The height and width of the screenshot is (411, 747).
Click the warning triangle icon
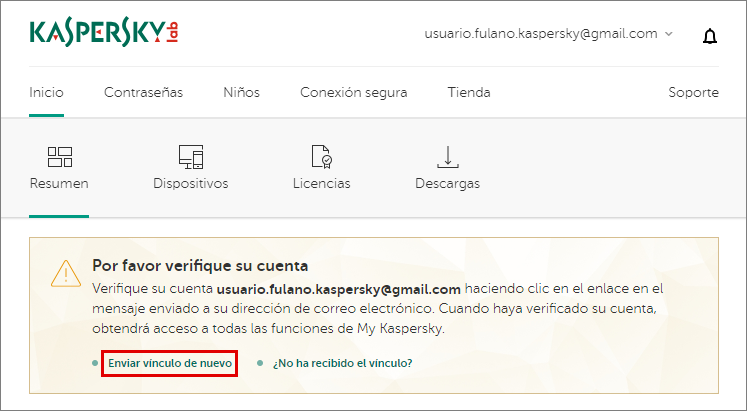point(66,273)
